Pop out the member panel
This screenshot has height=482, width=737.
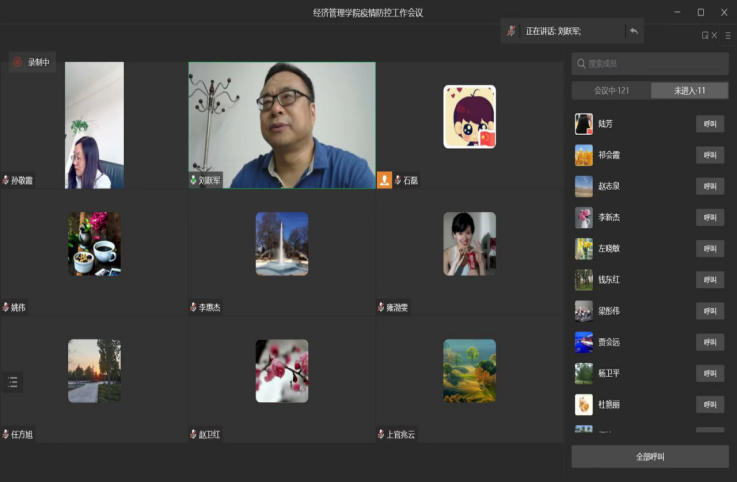[705, 35]
